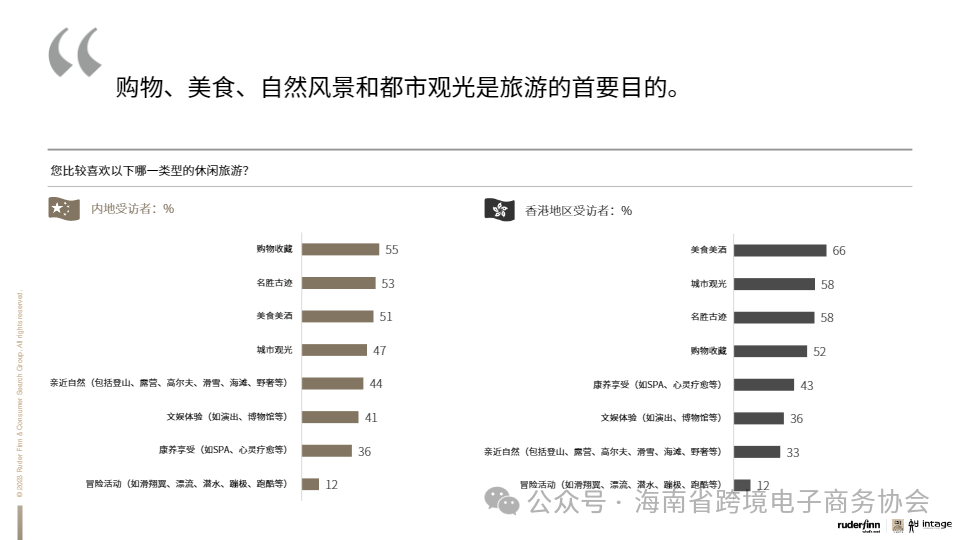The width and height of the screenshot is (960, 540).
Task: Click the mainland 康养享受 bar
Action: click(327, 451)
